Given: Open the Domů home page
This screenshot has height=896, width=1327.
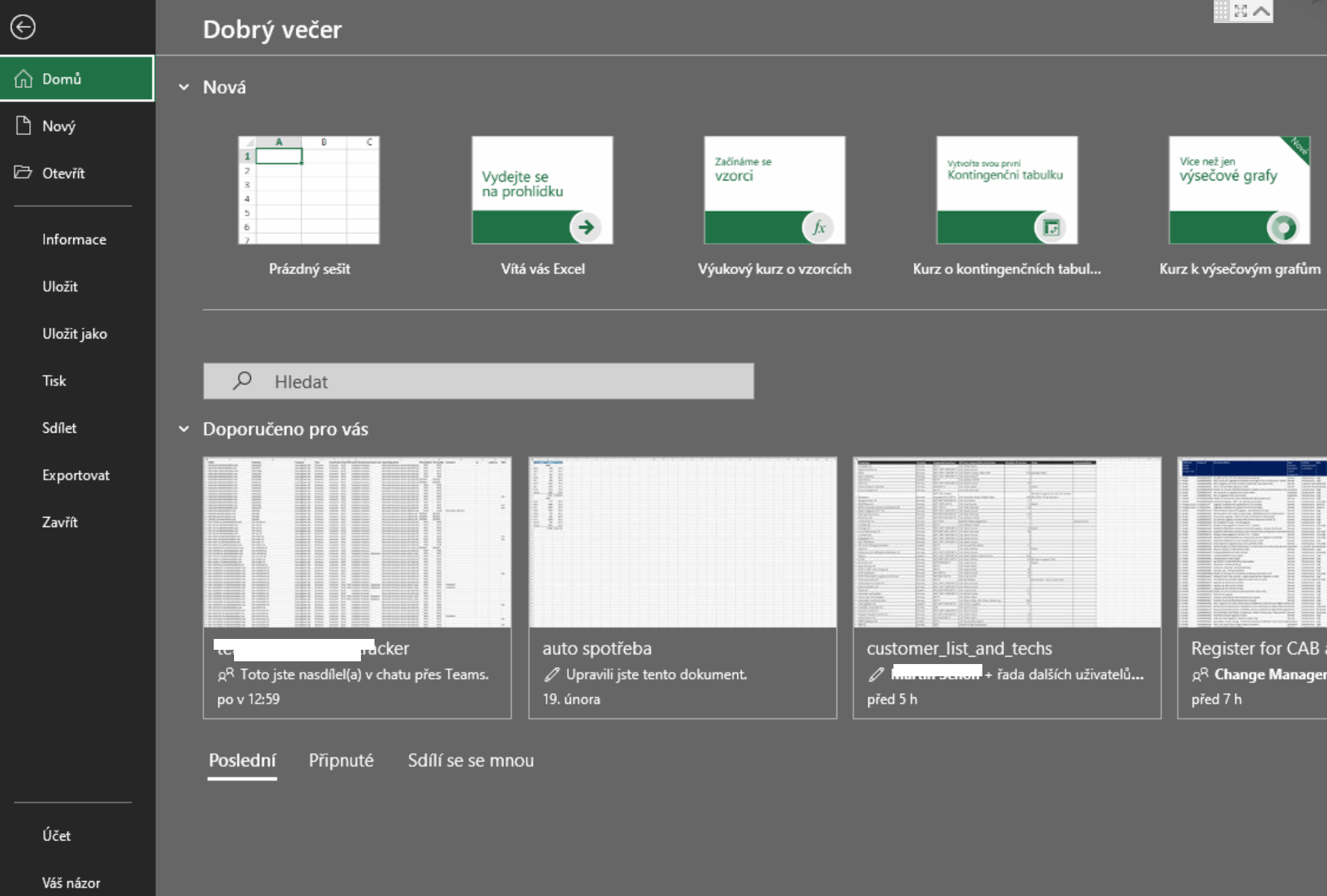Looking at the screenshot, I should point(77,79).
